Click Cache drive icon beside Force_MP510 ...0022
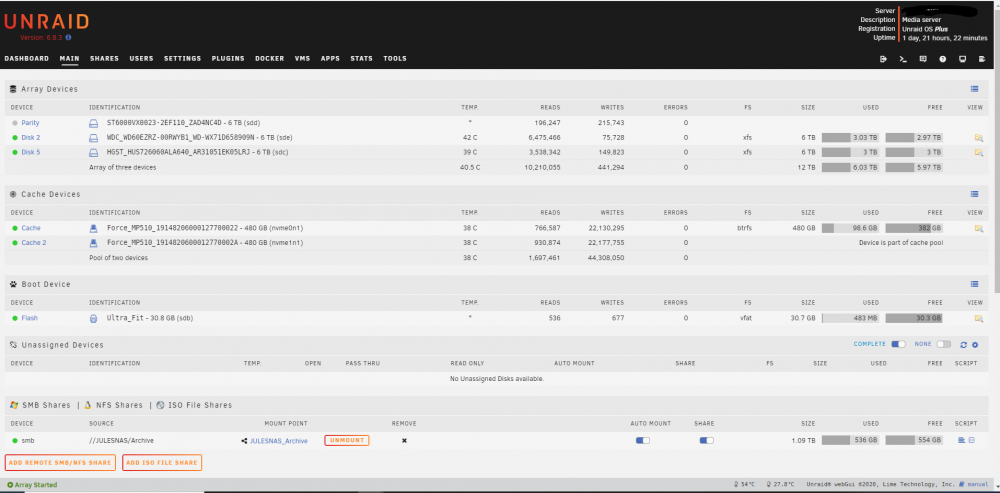This screenshot has height=493, width=1000. pos(93,228)
